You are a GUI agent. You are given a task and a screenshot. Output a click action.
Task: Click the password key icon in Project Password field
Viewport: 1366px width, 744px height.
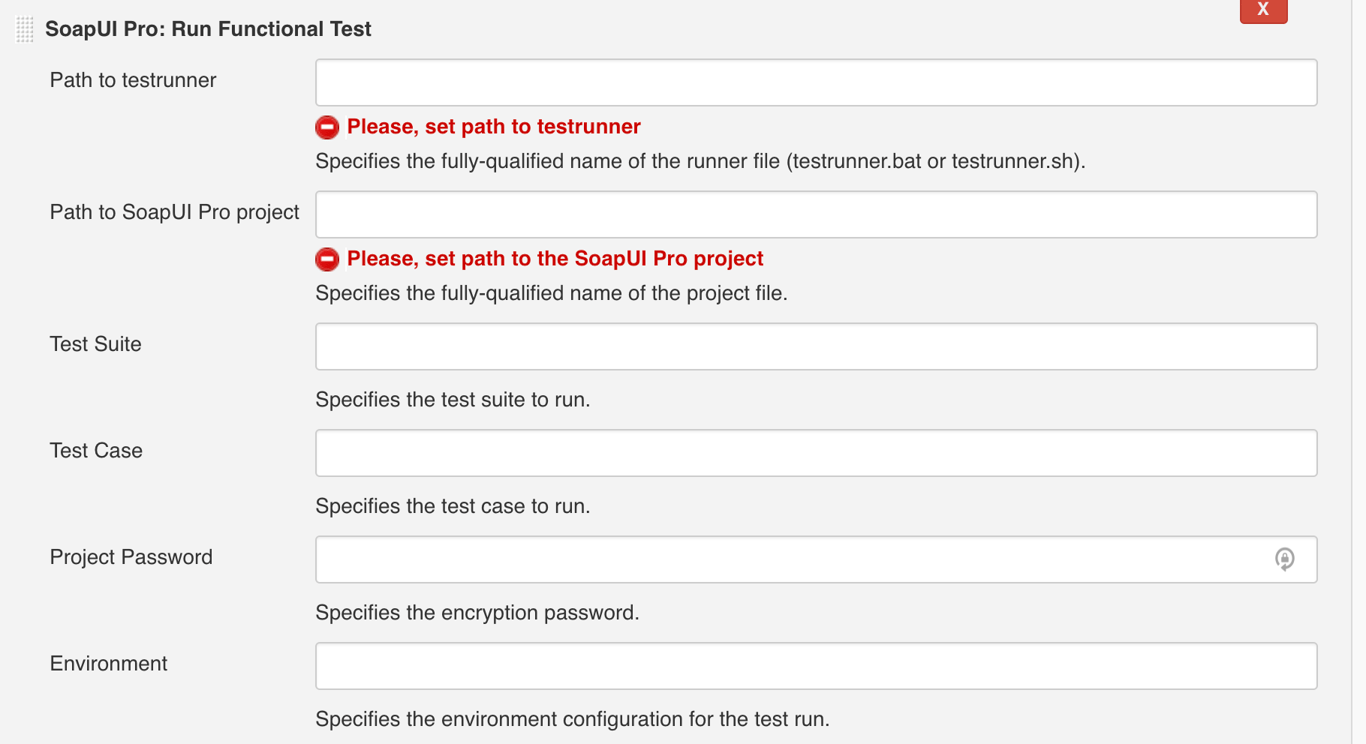tap(1284, 559)
